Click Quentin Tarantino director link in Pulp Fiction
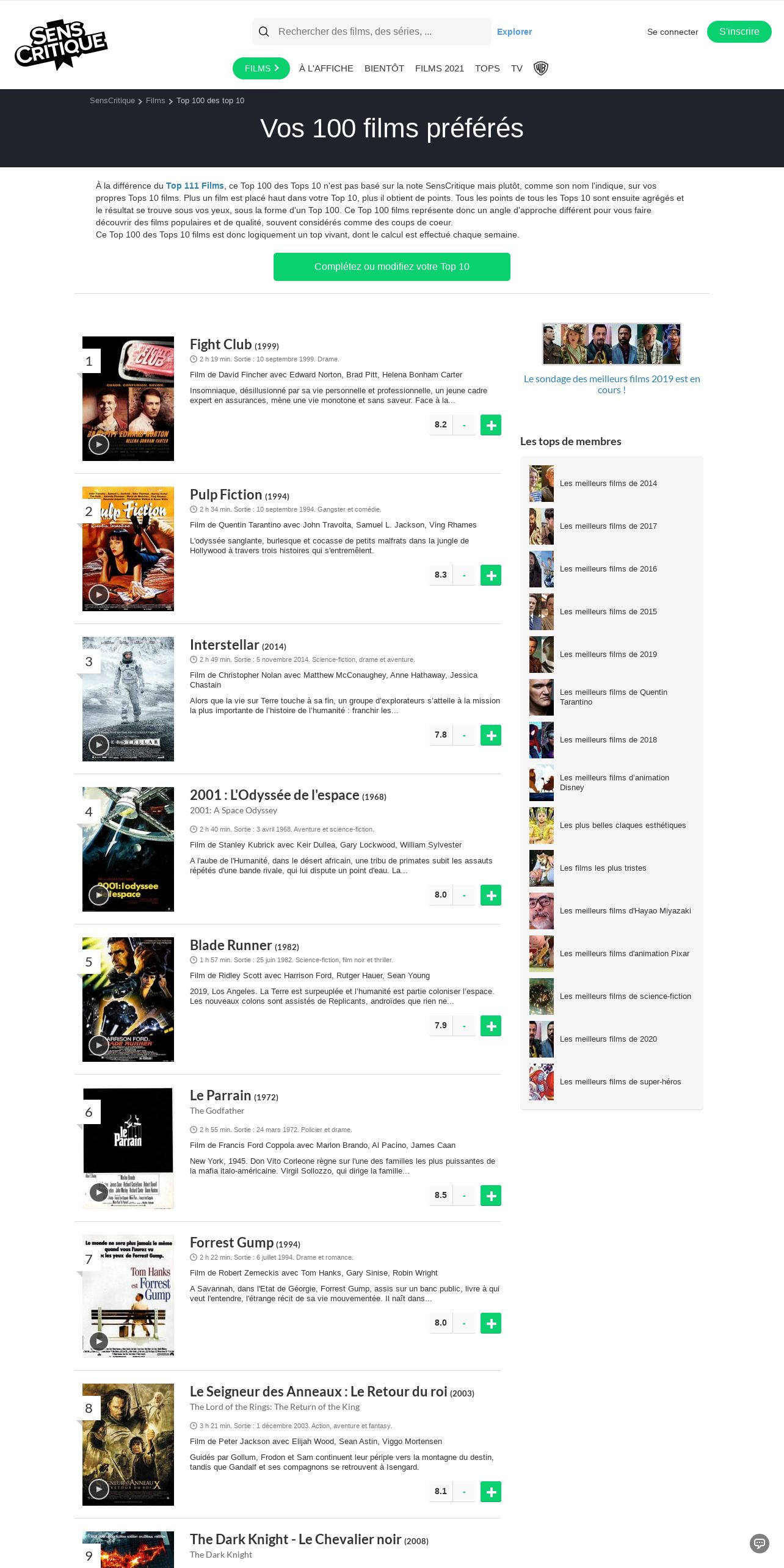 250,525
